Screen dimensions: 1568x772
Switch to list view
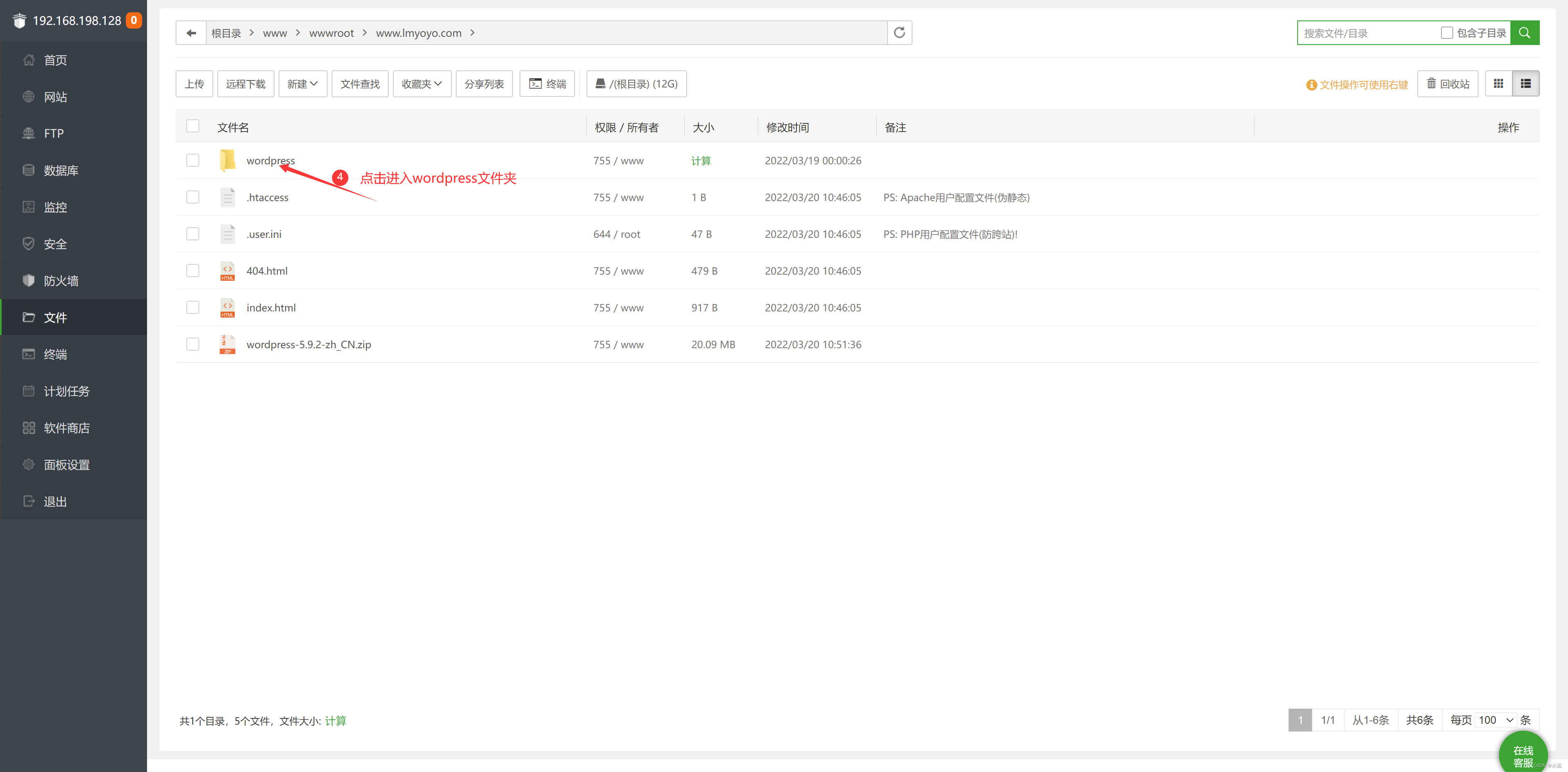[1526, 83]
